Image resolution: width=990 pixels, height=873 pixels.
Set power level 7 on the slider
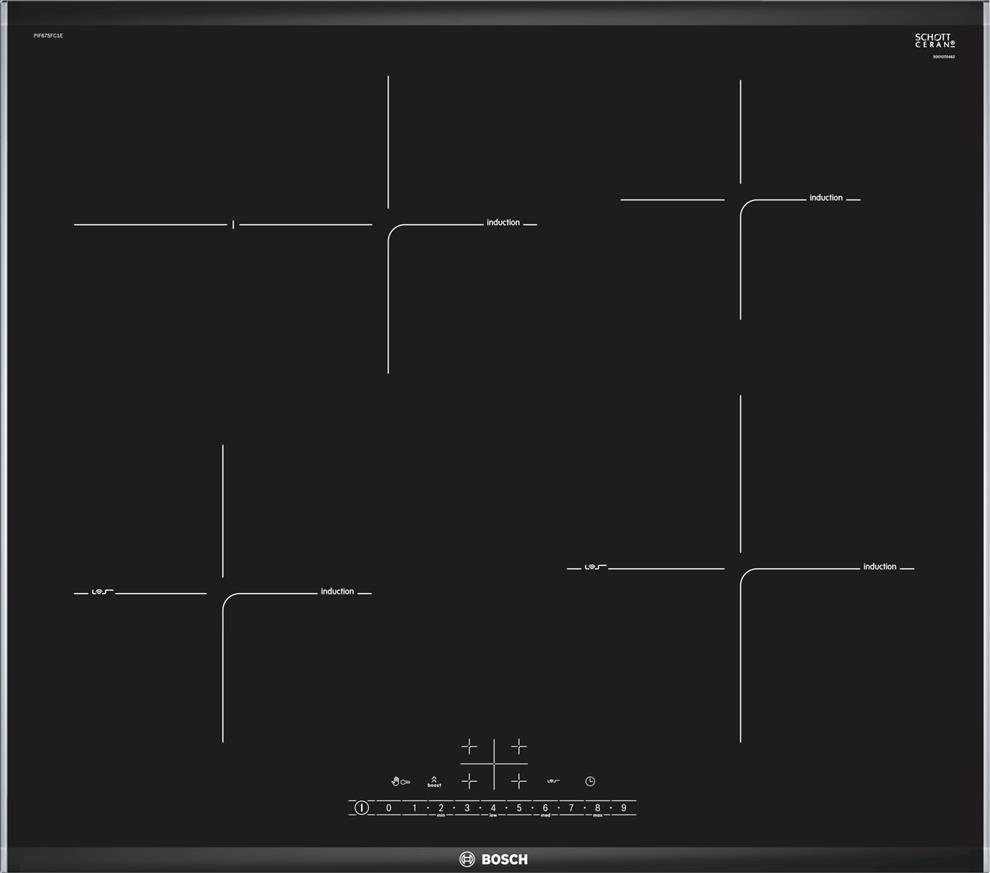point(571,807)
